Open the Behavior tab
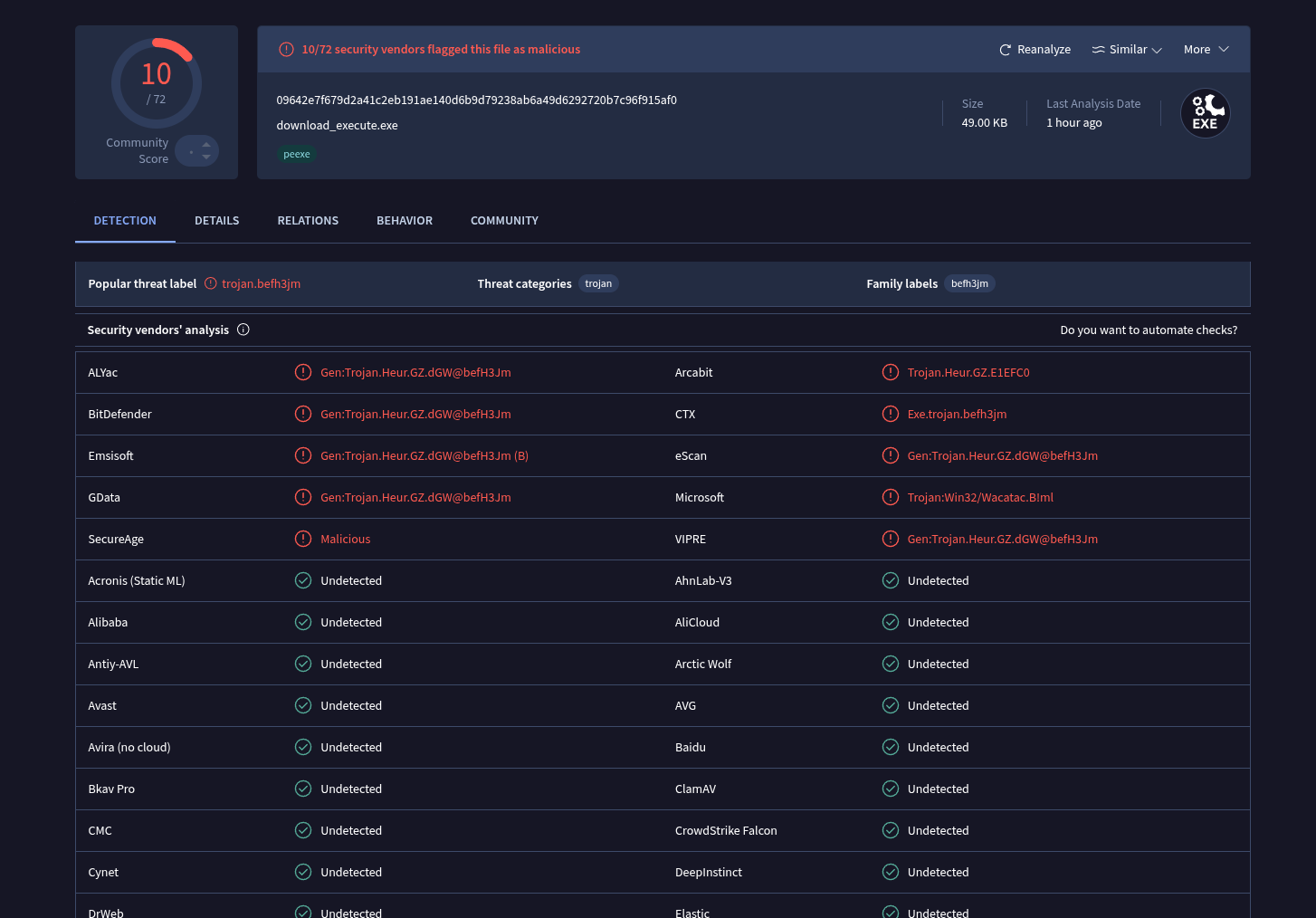The width and height of the screenshot is (1316, 918). 405,221
